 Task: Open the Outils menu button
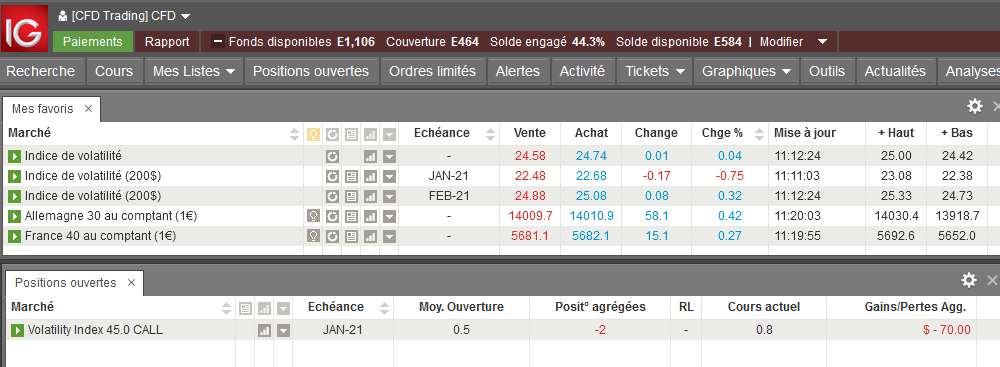click(x=827, y=71)
